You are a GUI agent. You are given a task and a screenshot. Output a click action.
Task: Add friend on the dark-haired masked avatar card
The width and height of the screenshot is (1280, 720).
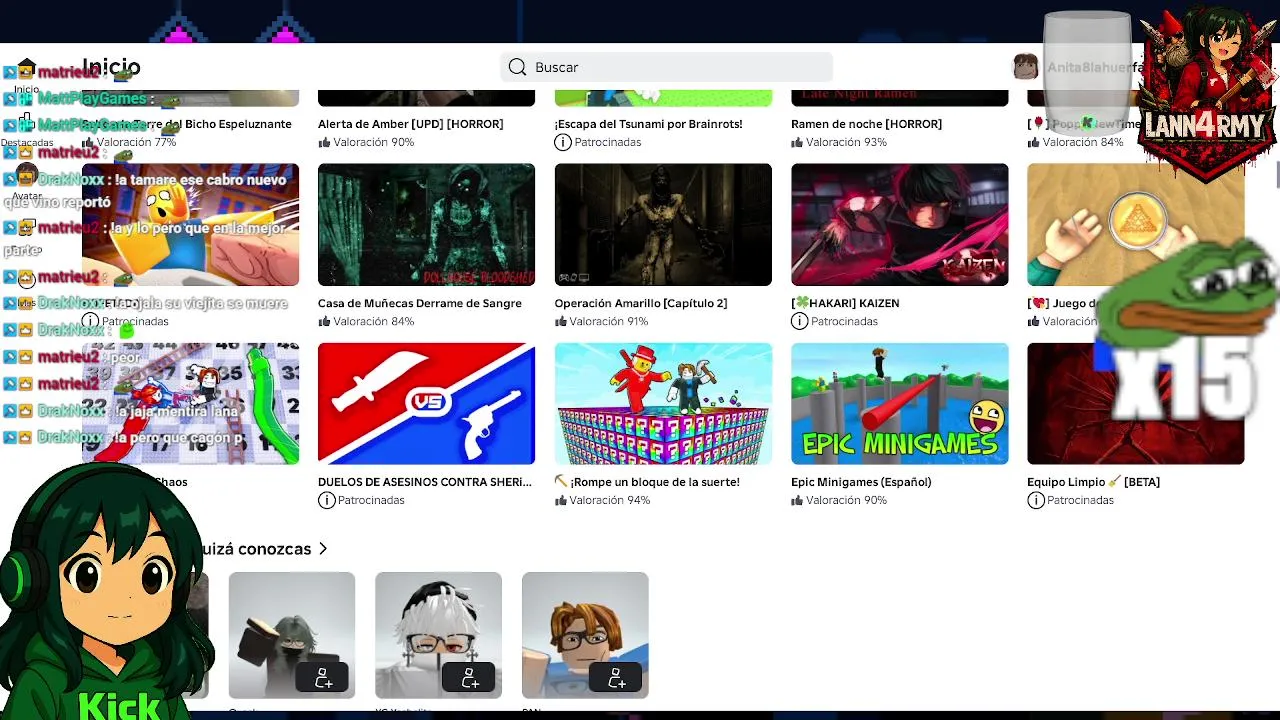click(323, 677)
